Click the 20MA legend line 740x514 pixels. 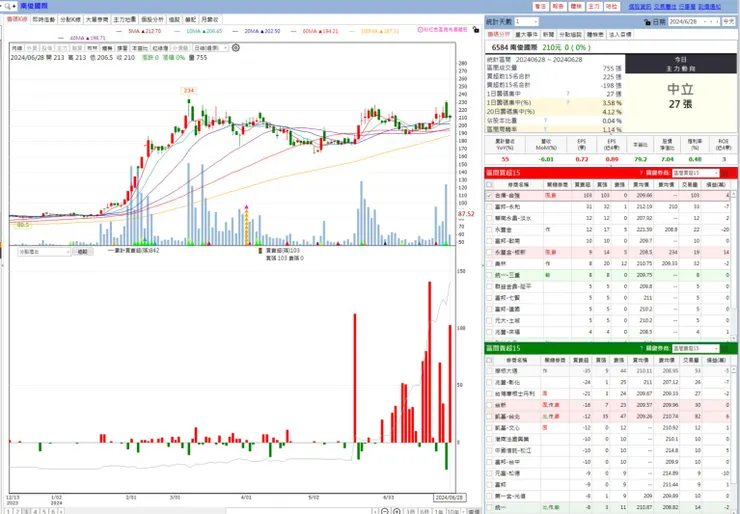pyautogui.click(x=256, y=31)
